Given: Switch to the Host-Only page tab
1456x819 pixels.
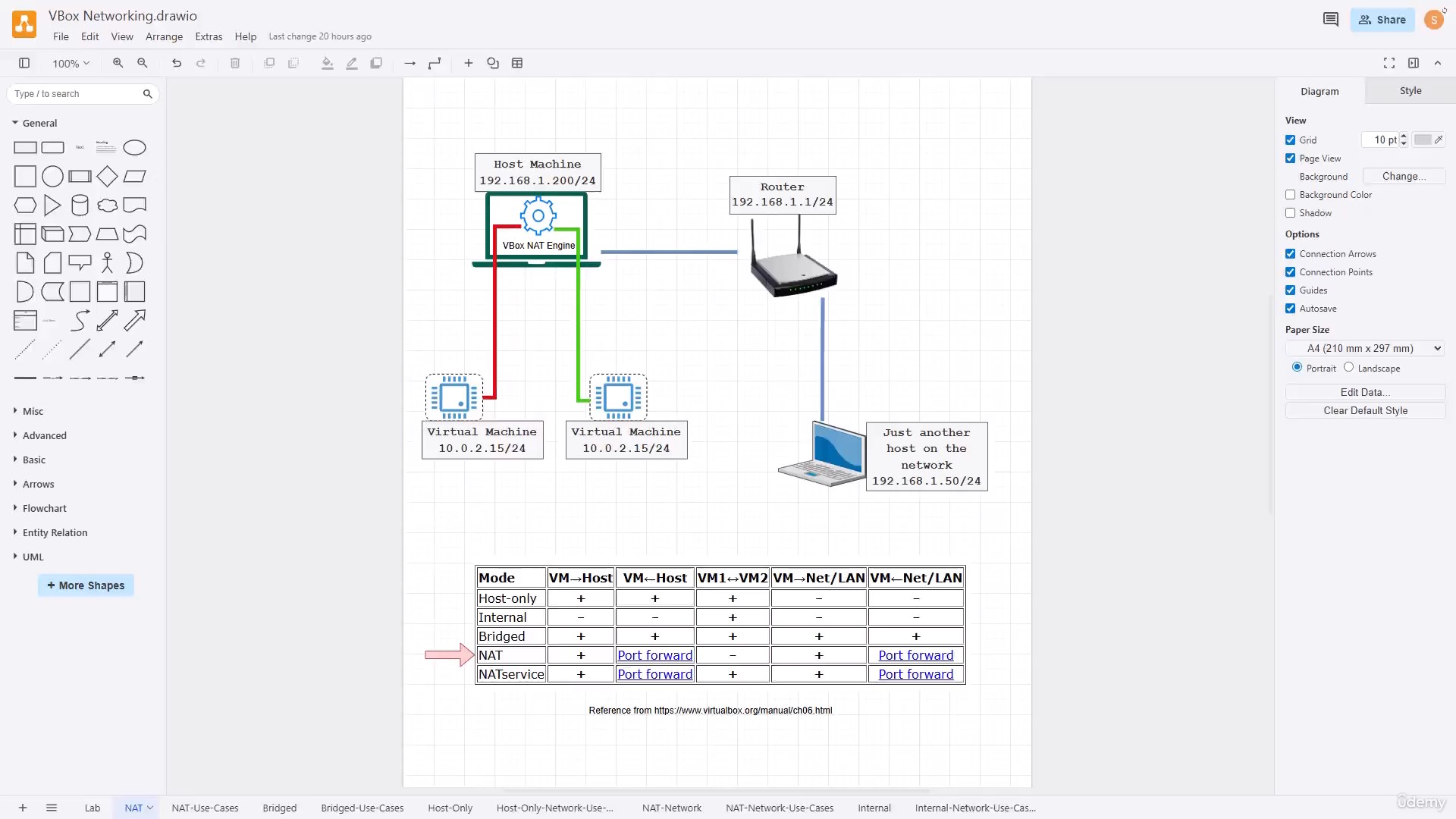Looking at the screenshot, I should 450,808.
